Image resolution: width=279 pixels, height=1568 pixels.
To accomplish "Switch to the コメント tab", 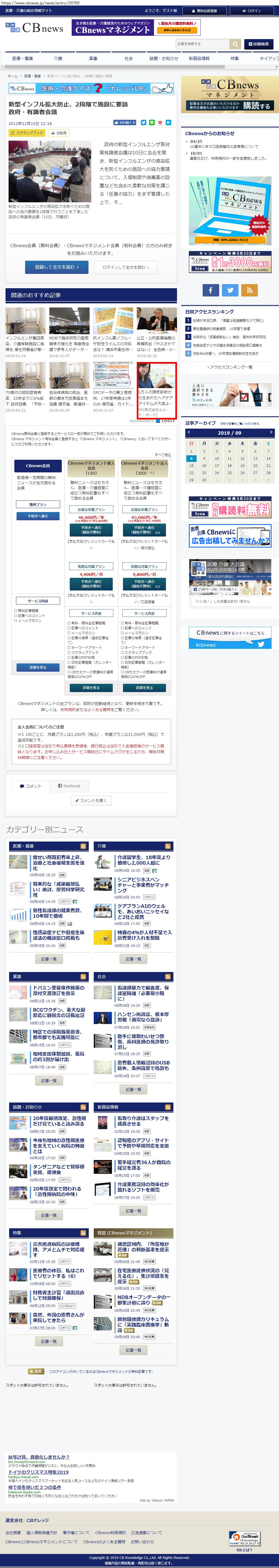I will pyautogui.click(x=30, y=786).
